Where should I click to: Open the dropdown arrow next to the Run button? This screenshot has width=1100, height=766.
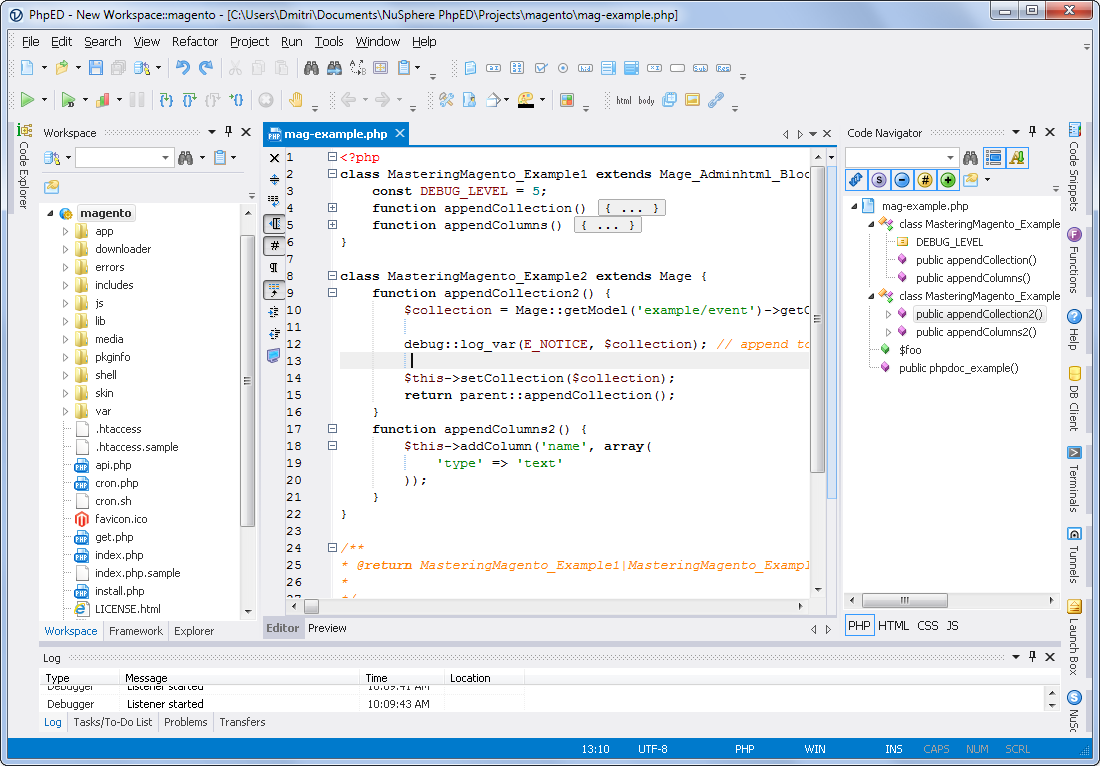tap(44, 100)
